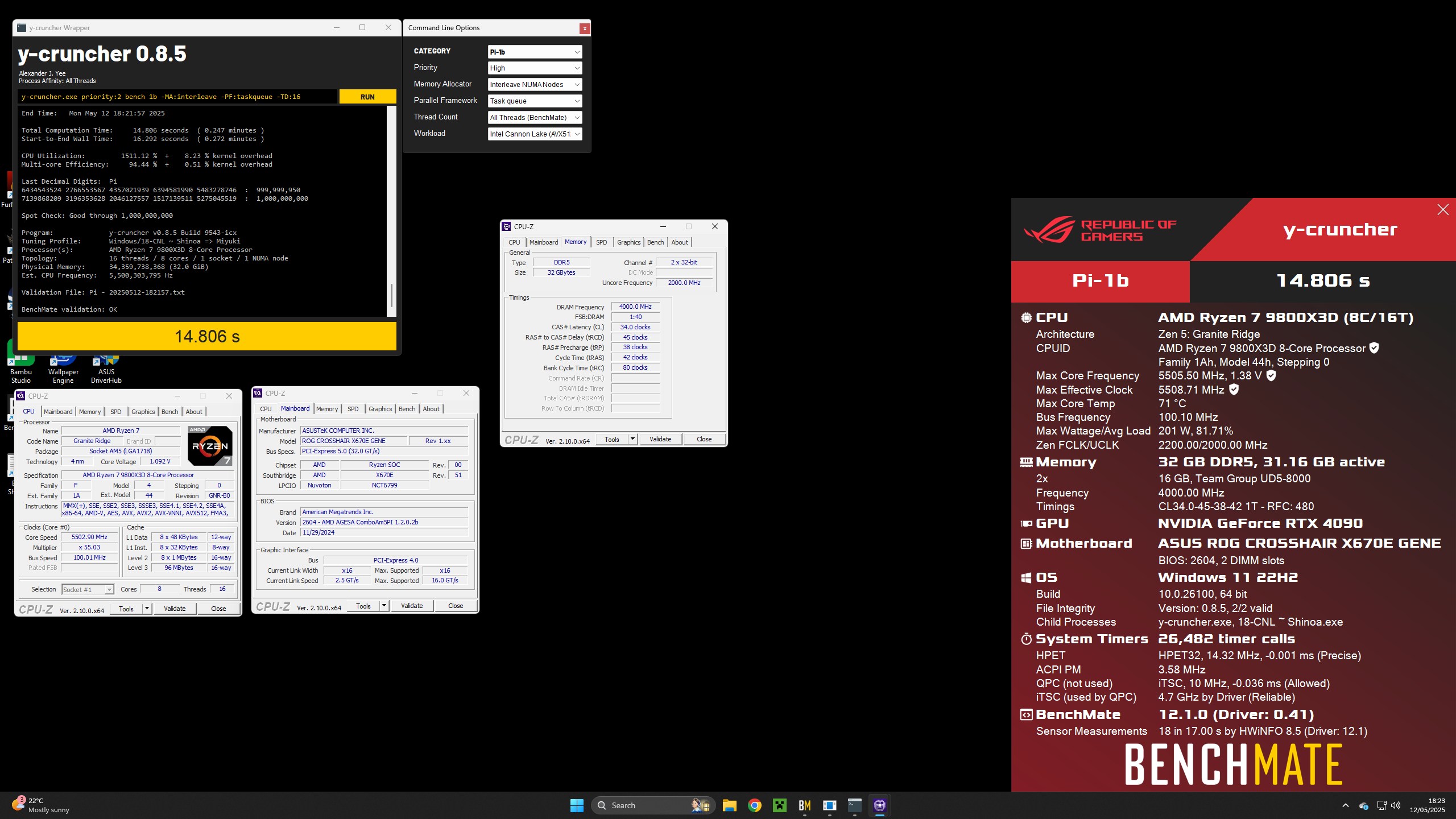Click the BenchMate section icon
The height and width of the screenshot is (819, 1456).
[x=1026, y=715]
